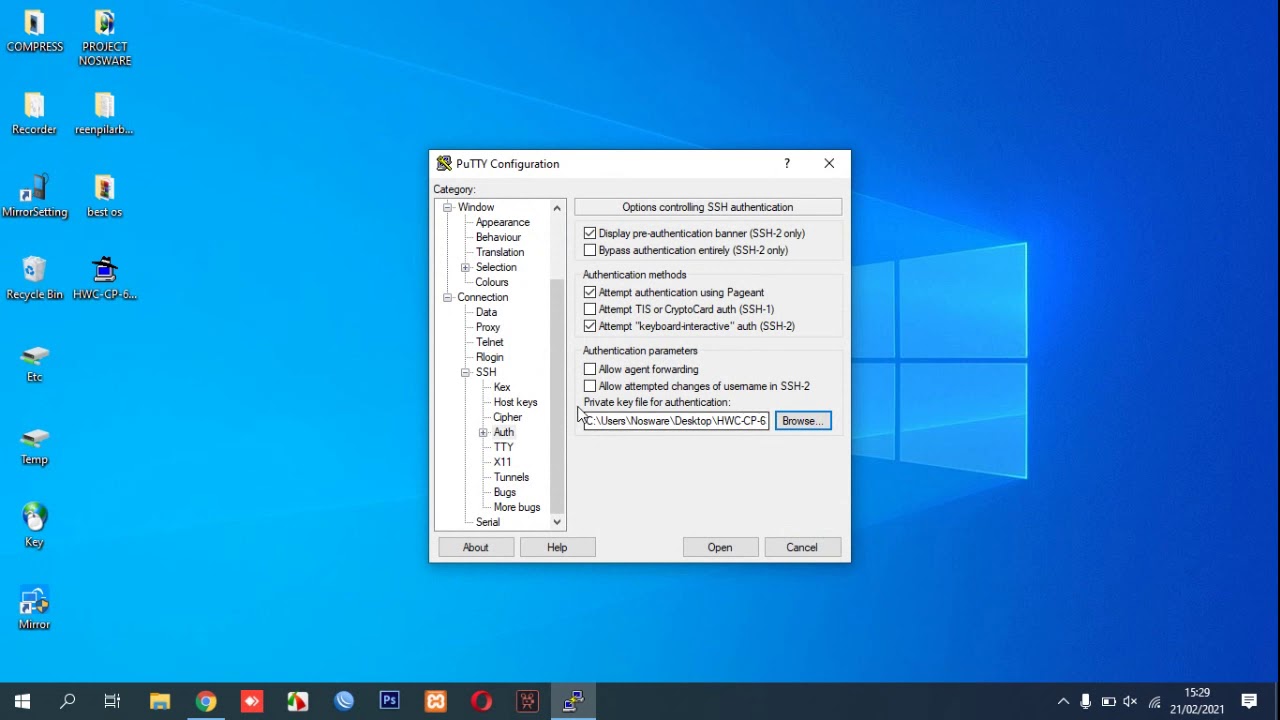Enable Allow agent forwarding
The width and height of the screenshot is (1280, 720).
[x=590, y=370]
